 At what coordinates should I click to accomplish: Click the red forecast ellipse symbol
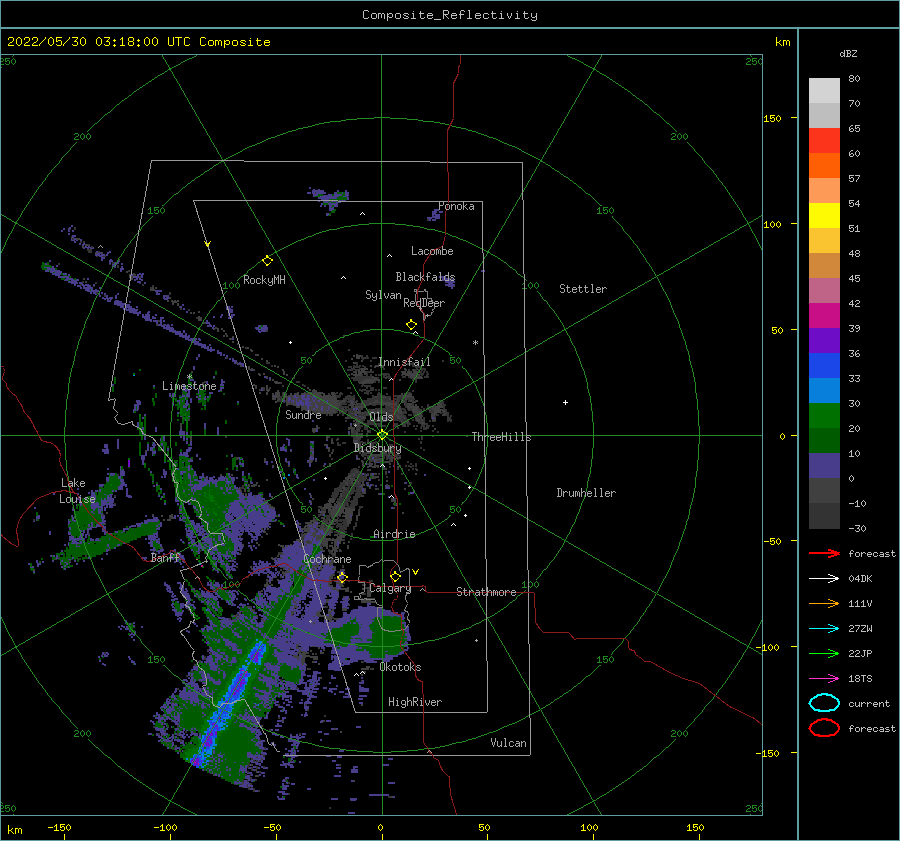click(x=824, y=728)
